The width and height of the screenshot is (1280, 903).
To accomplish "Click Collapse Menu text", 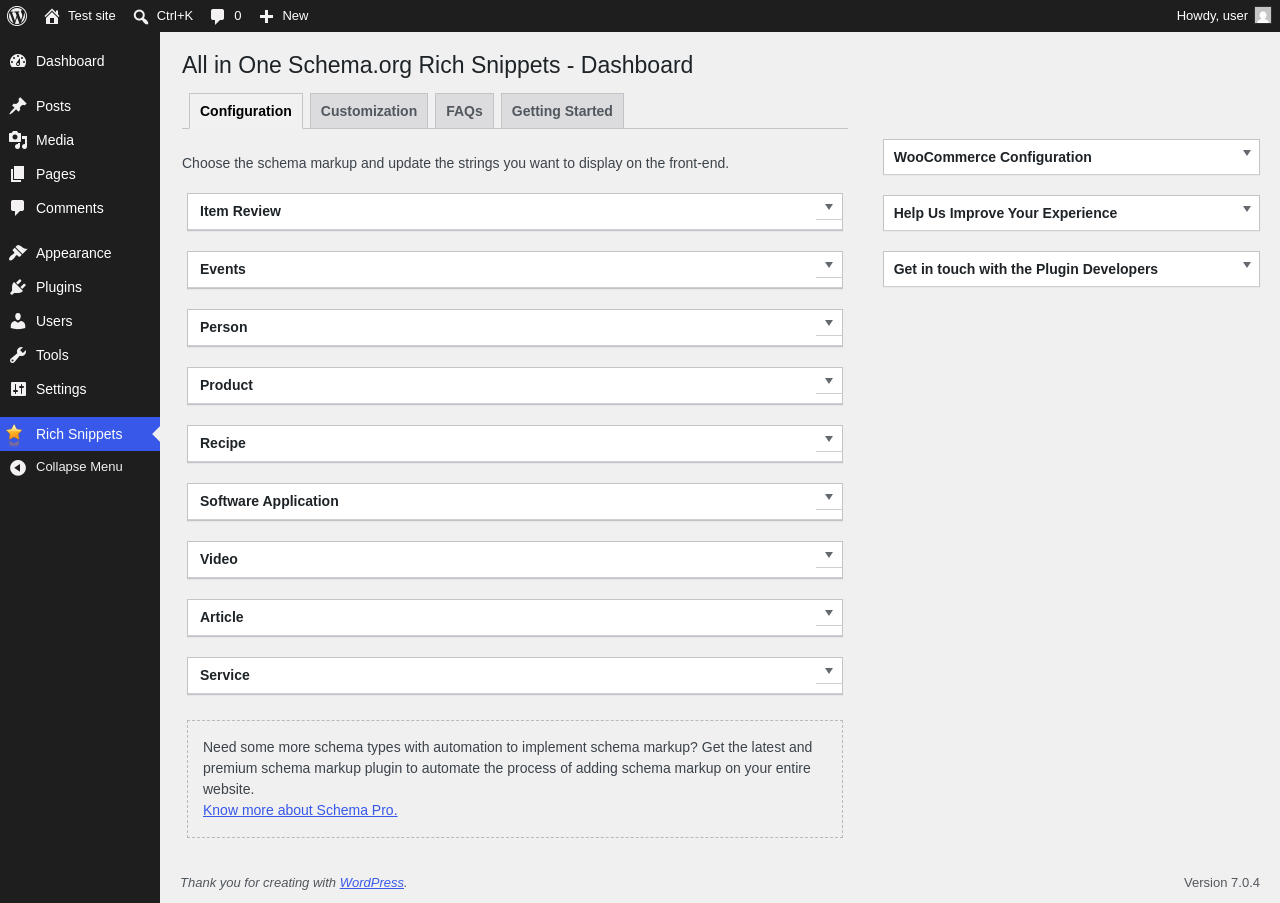I will tap(79, 467).
